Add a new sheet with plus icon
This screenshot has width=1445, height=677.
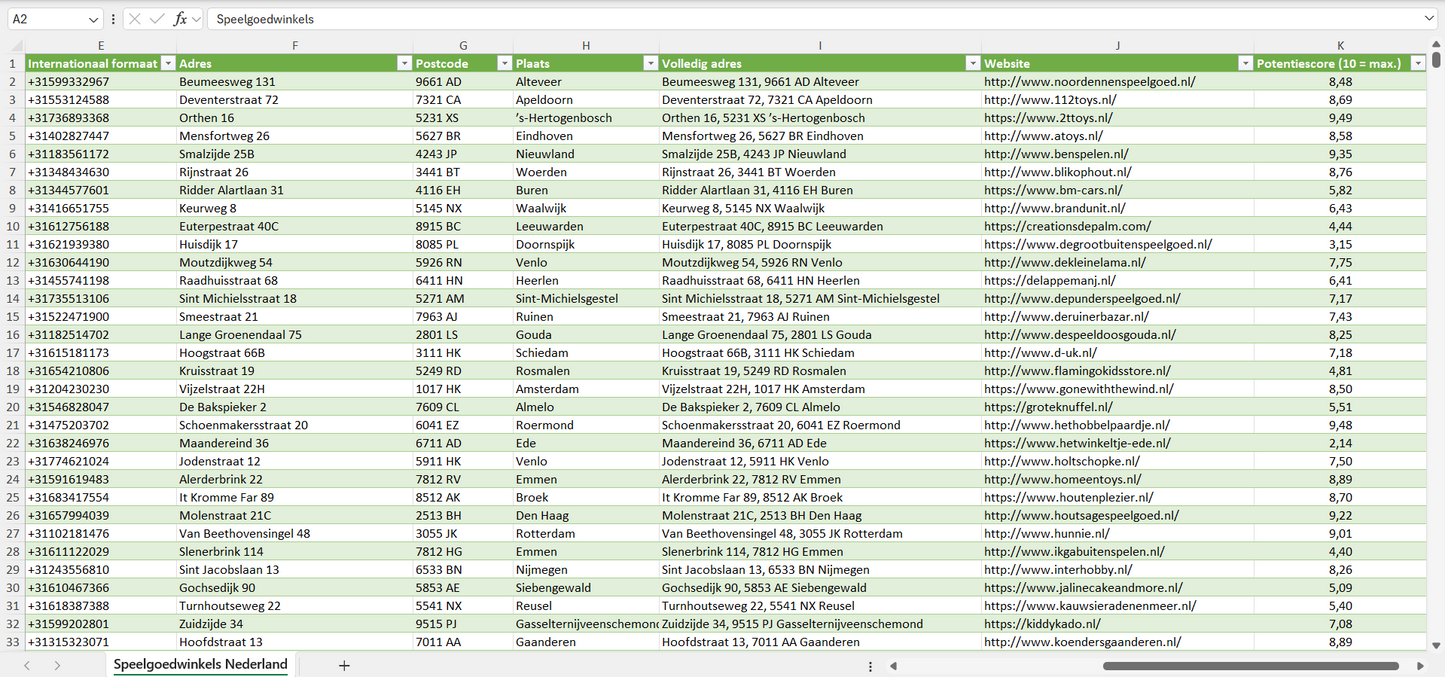tap(344, 665)
